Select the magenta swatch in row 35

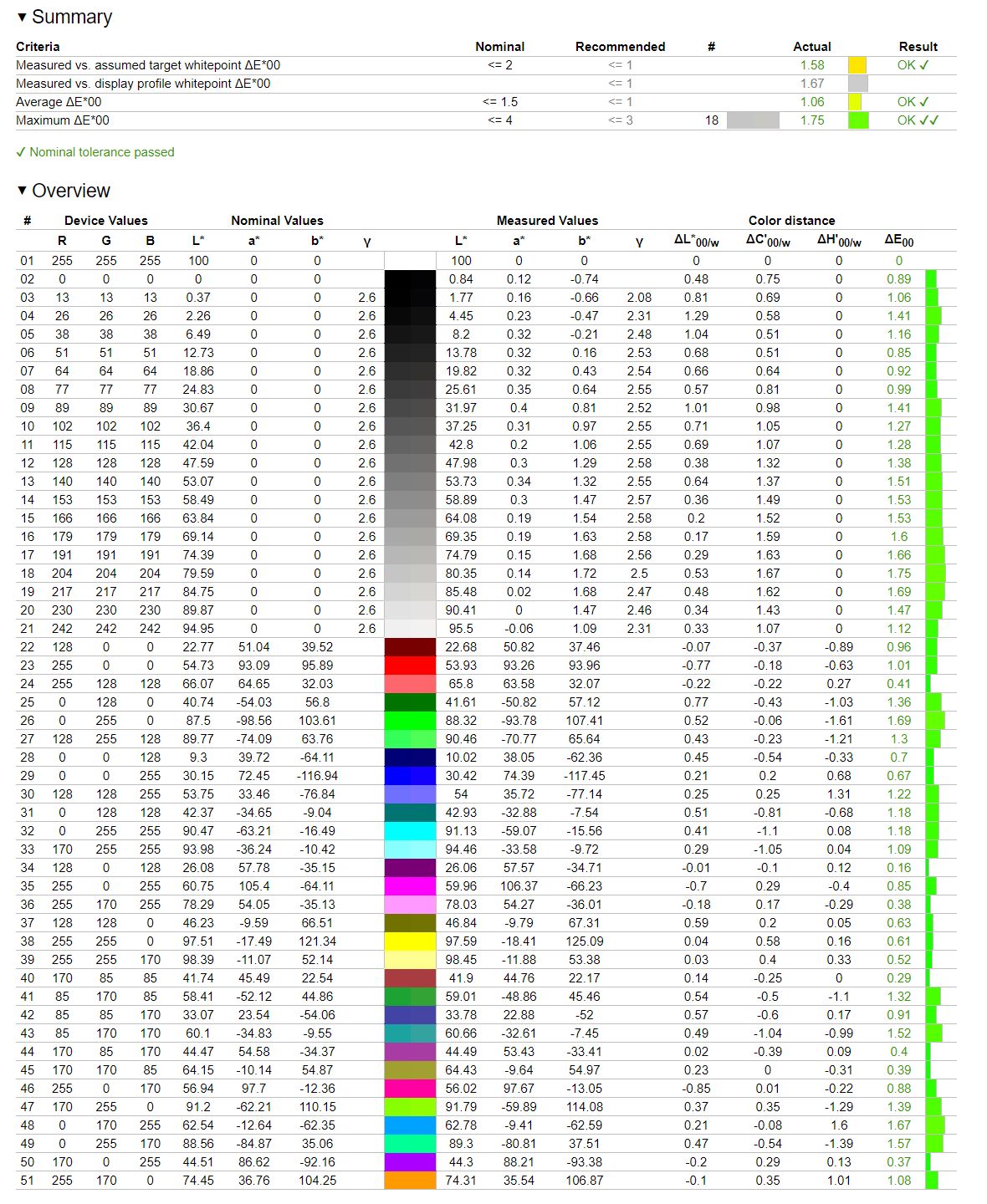click(410, 886)
